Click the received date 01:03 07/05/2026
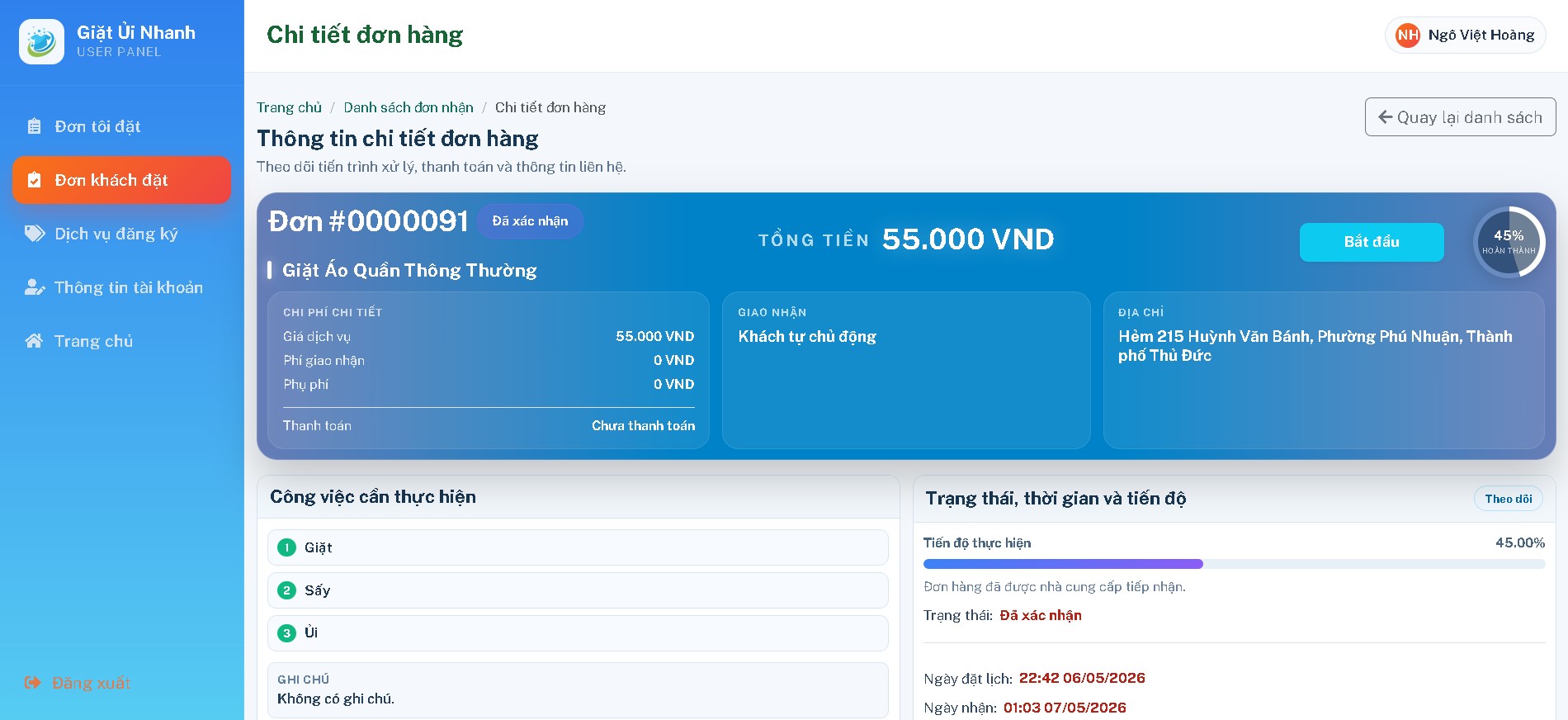1568x720 pixels. click(x=1065, y=708)
